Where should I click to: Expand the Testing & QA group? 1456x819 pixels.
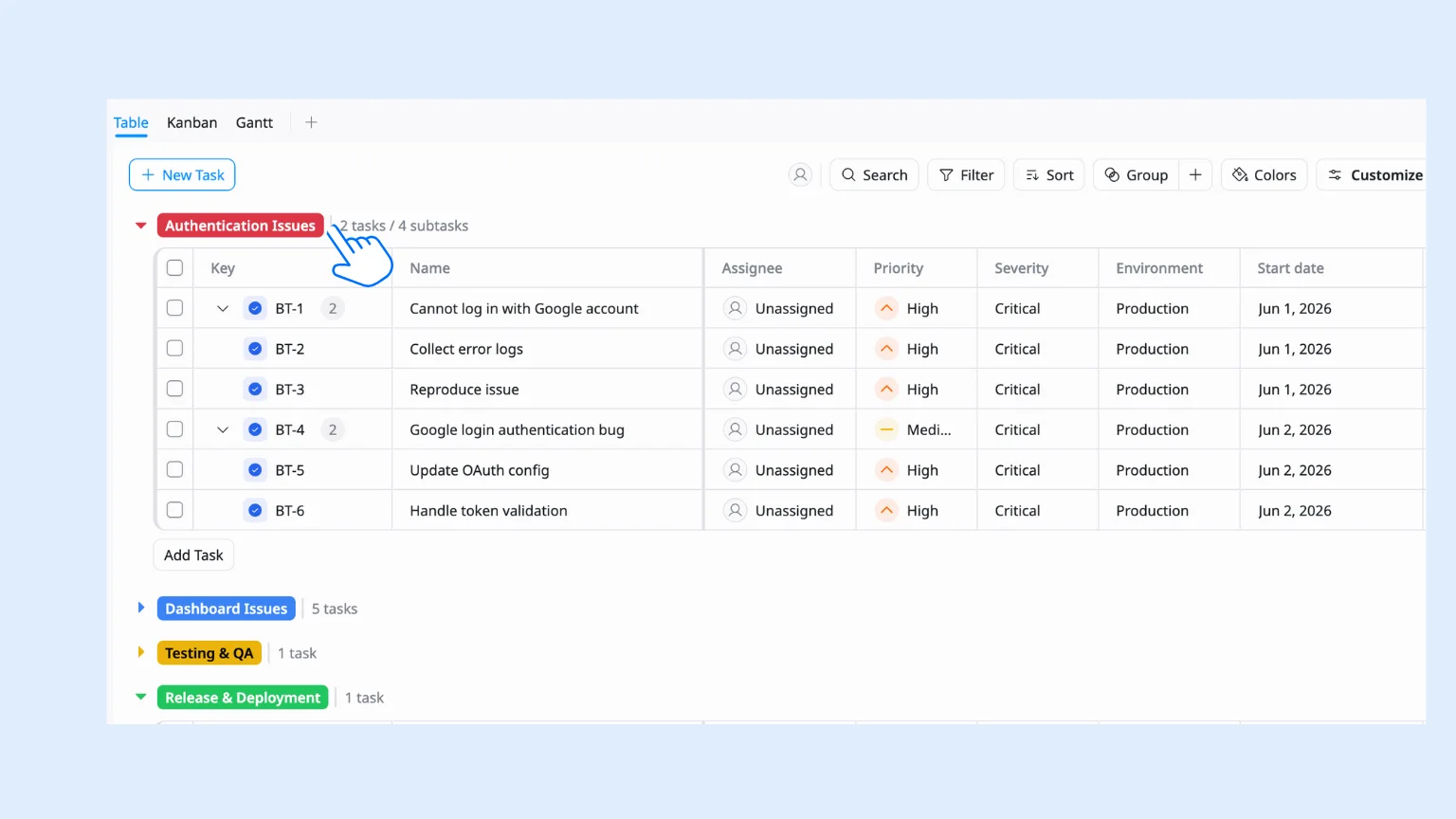pos(141,652)
